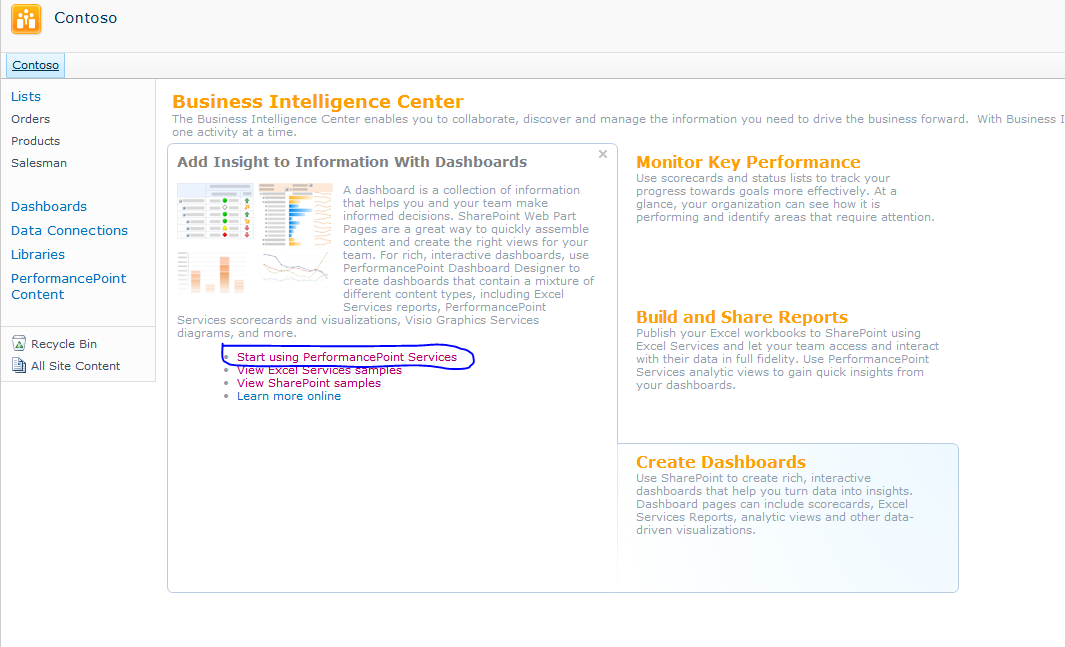Open Libraries in the sidebar

tap(38, 255)
